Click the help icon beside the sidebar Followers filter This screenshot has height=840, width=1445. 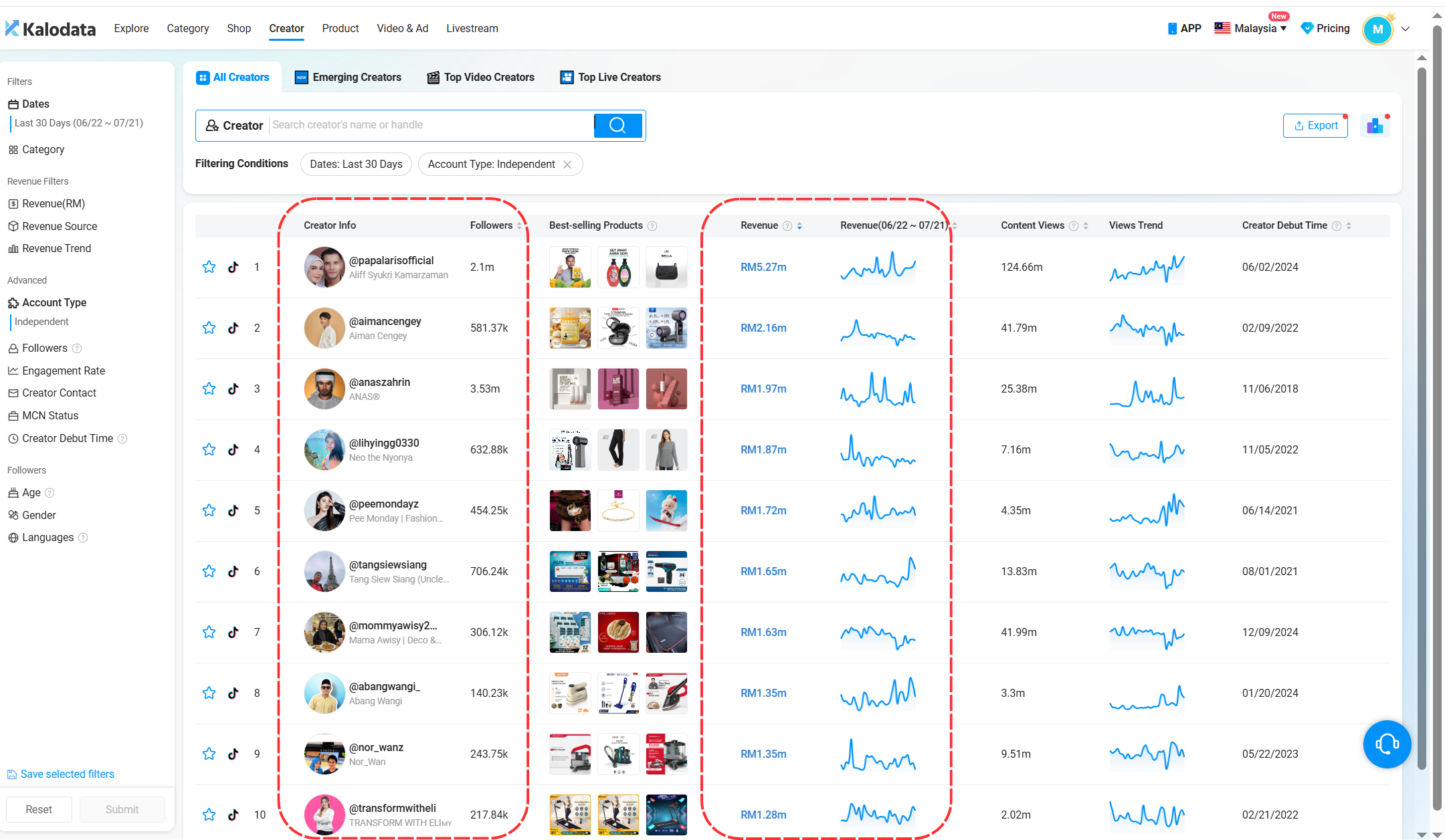click(77, 348)
